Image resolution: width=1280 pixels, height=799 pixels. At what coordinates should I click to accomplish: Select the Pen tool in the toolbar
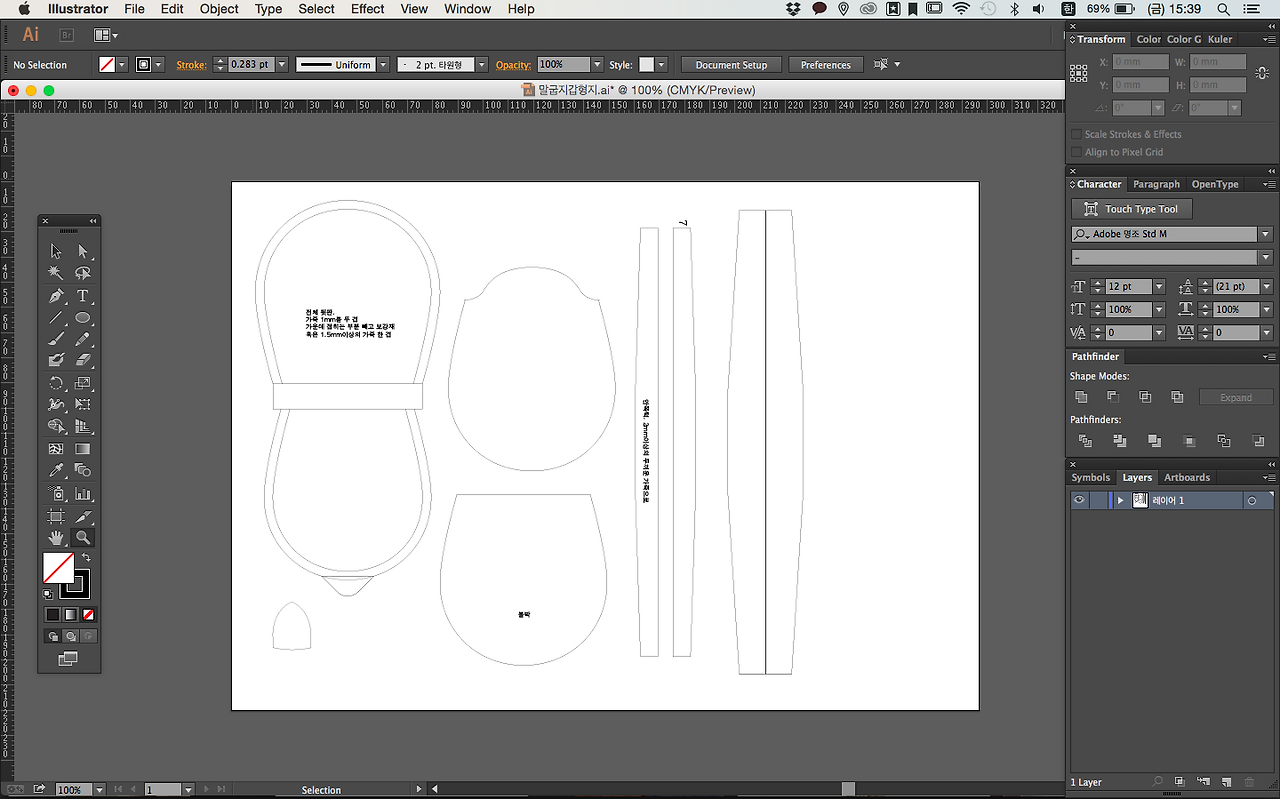tap(56, 295)
